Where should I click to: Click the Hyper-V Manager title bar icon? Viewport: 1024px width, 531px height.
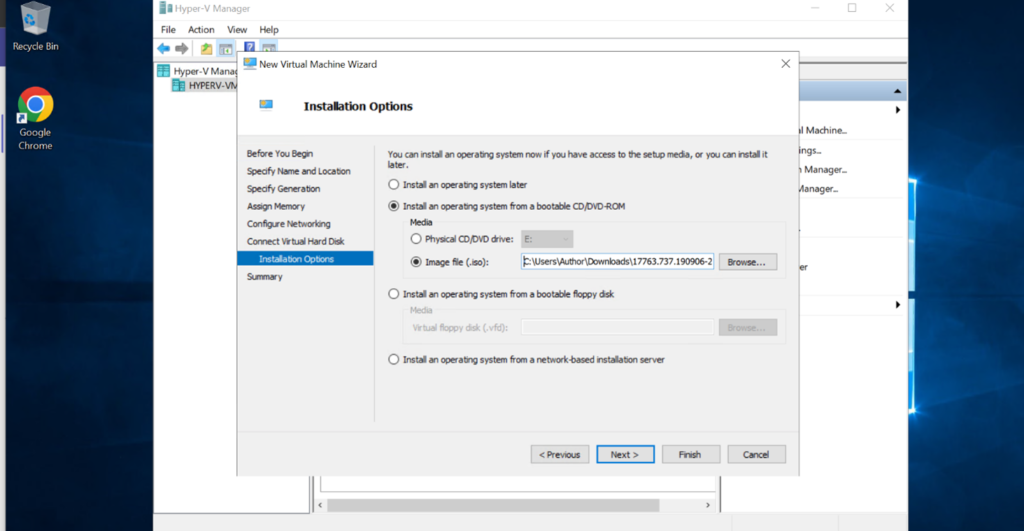tap(166, 8)
